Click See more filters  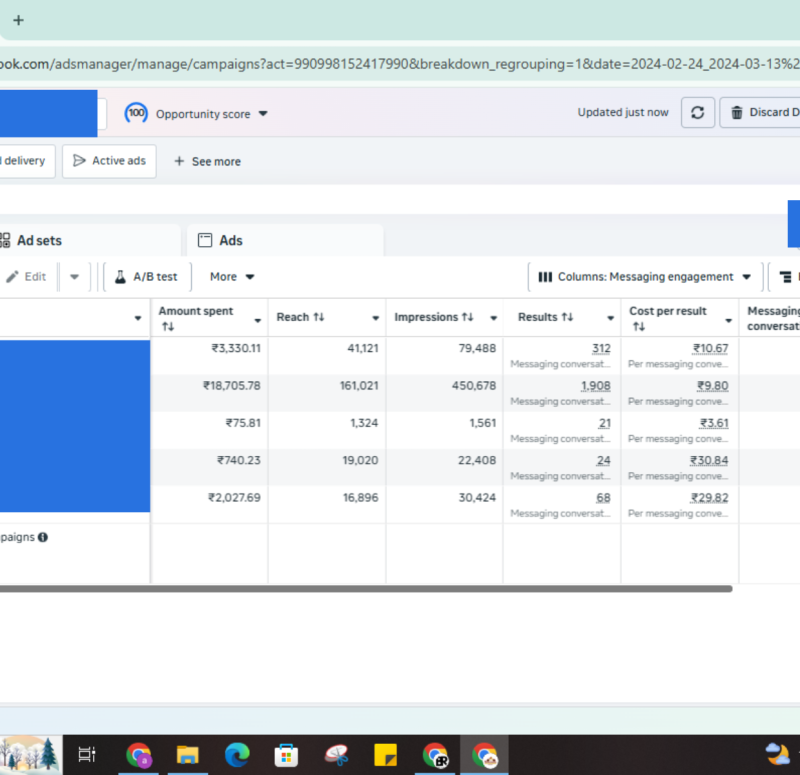click(x=207, y=161)
